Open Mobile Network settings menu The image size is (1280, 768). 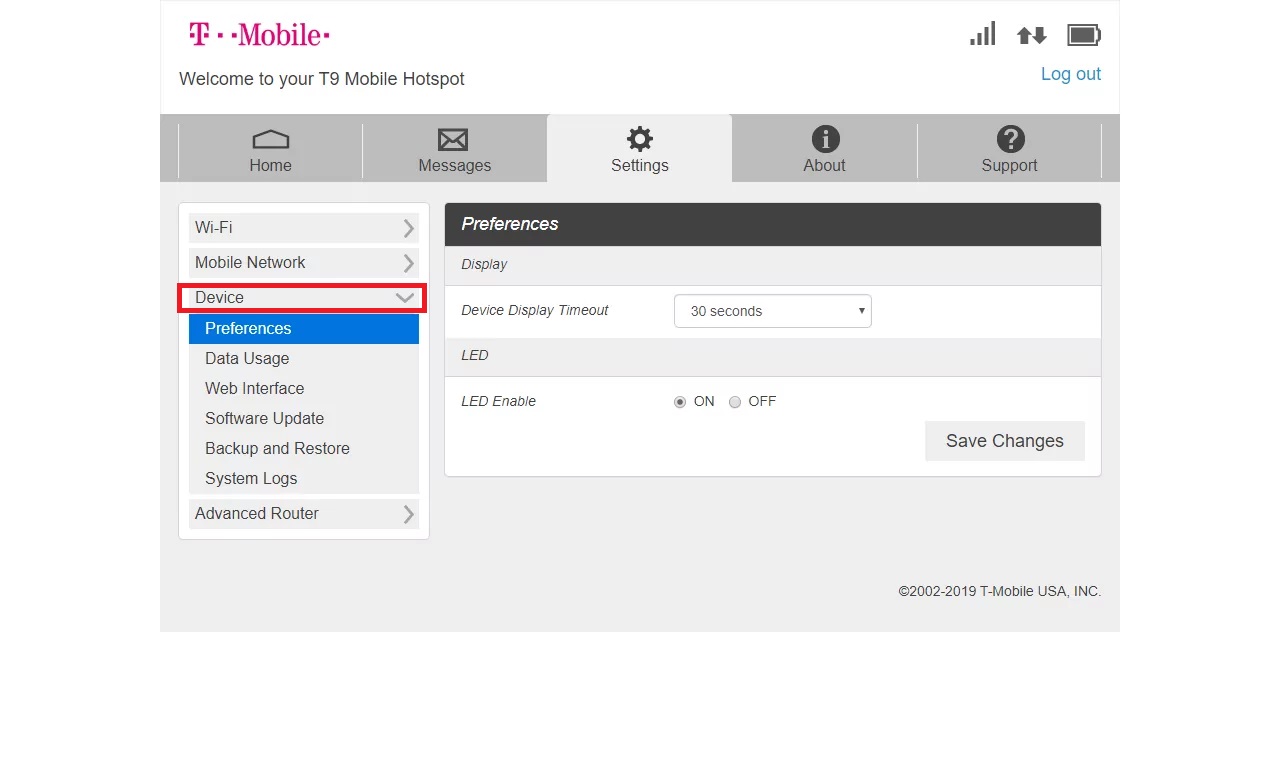point(304,263)
